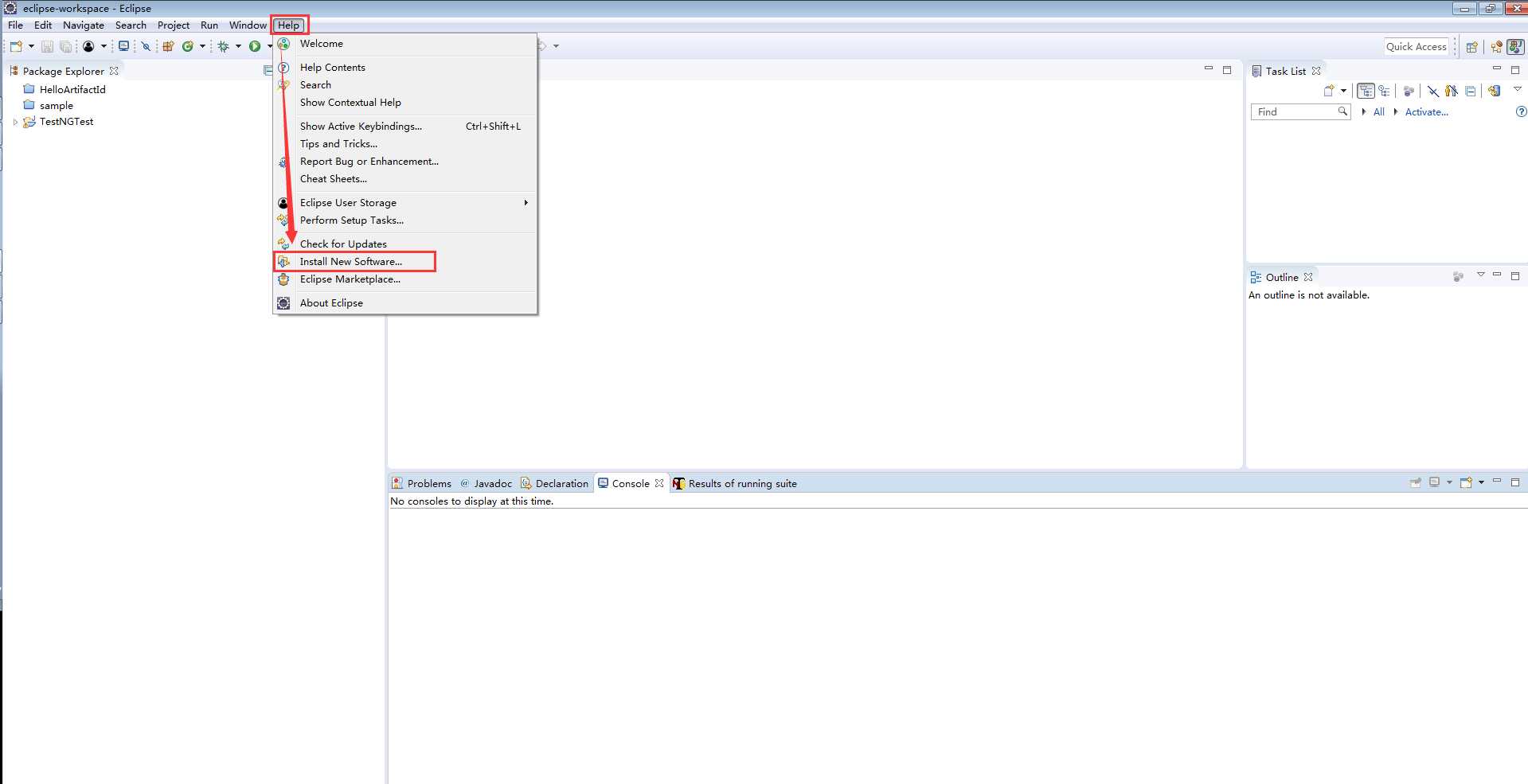
Task: Click the New wizard toolbar icon
Action: [x=16, y=46]
